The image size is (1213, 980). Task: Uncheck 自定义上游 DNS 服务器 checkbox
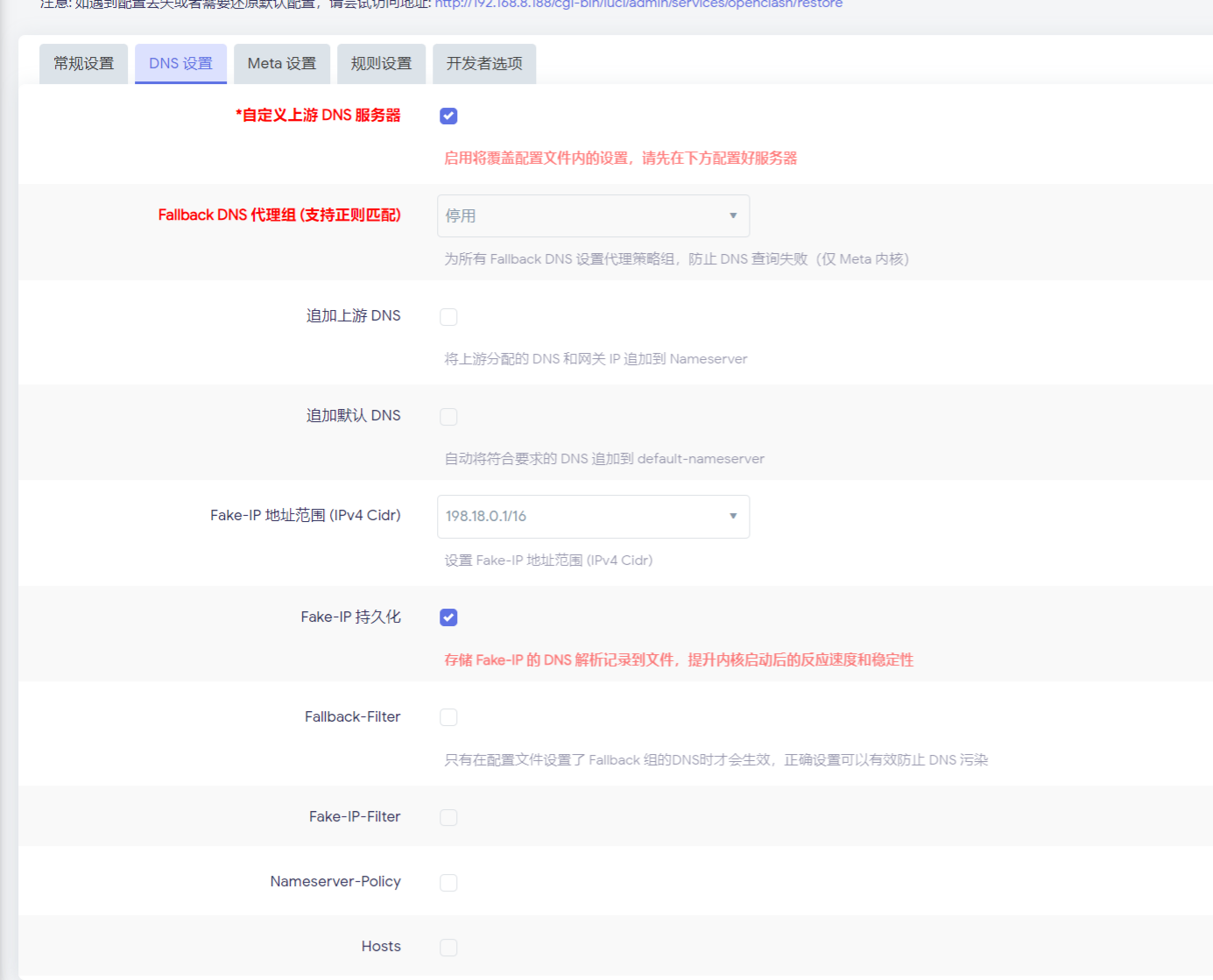(448, 116)
